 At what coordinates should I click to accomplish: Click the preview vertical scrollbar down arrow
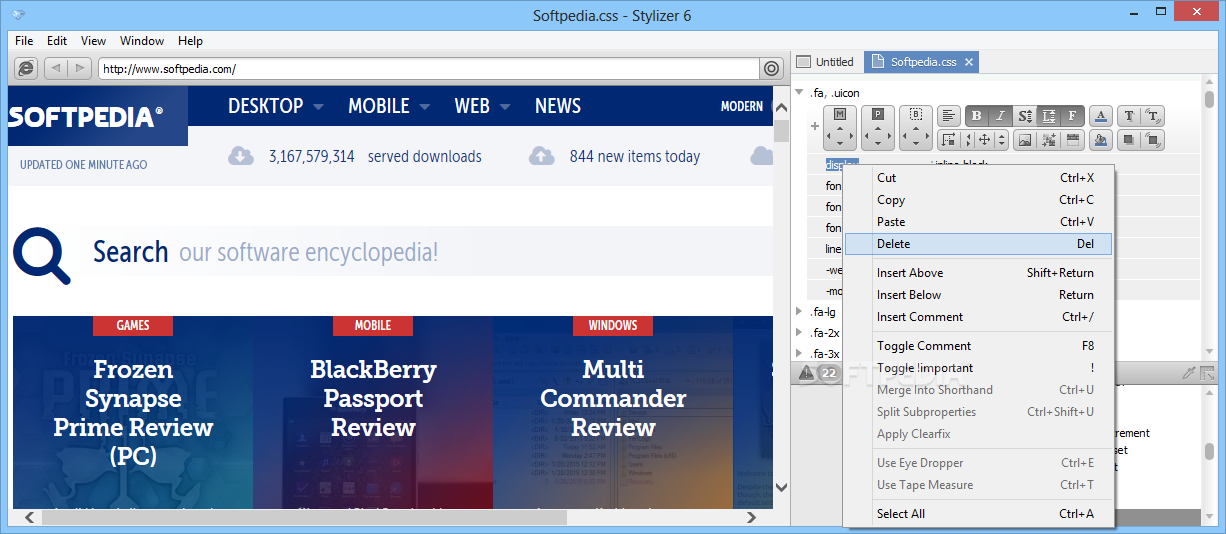click(x=782, y=487)
